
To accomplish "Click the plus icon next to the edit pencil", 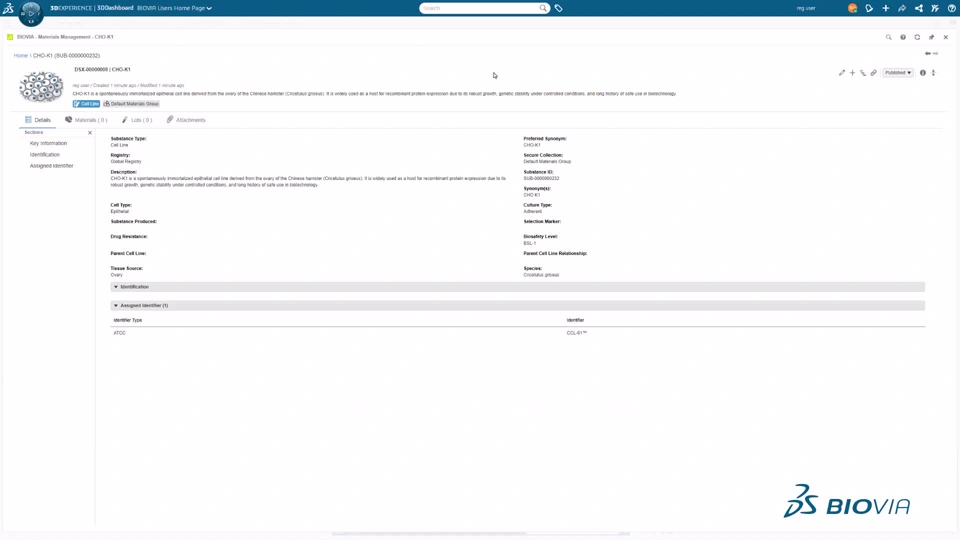I will [852, 73].
